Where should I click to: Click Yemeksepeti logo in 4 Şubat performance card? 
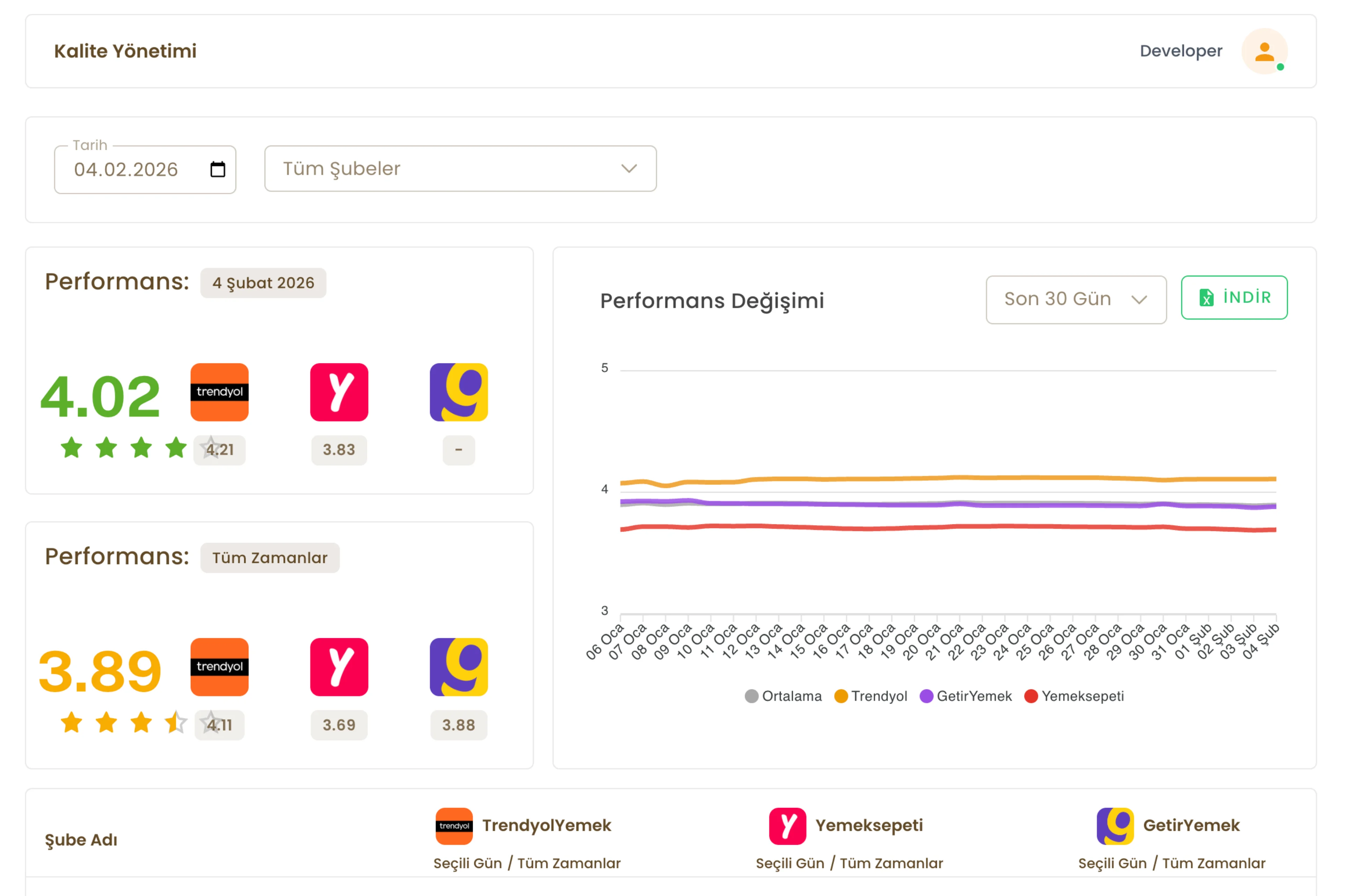click(x=339, y=392)
